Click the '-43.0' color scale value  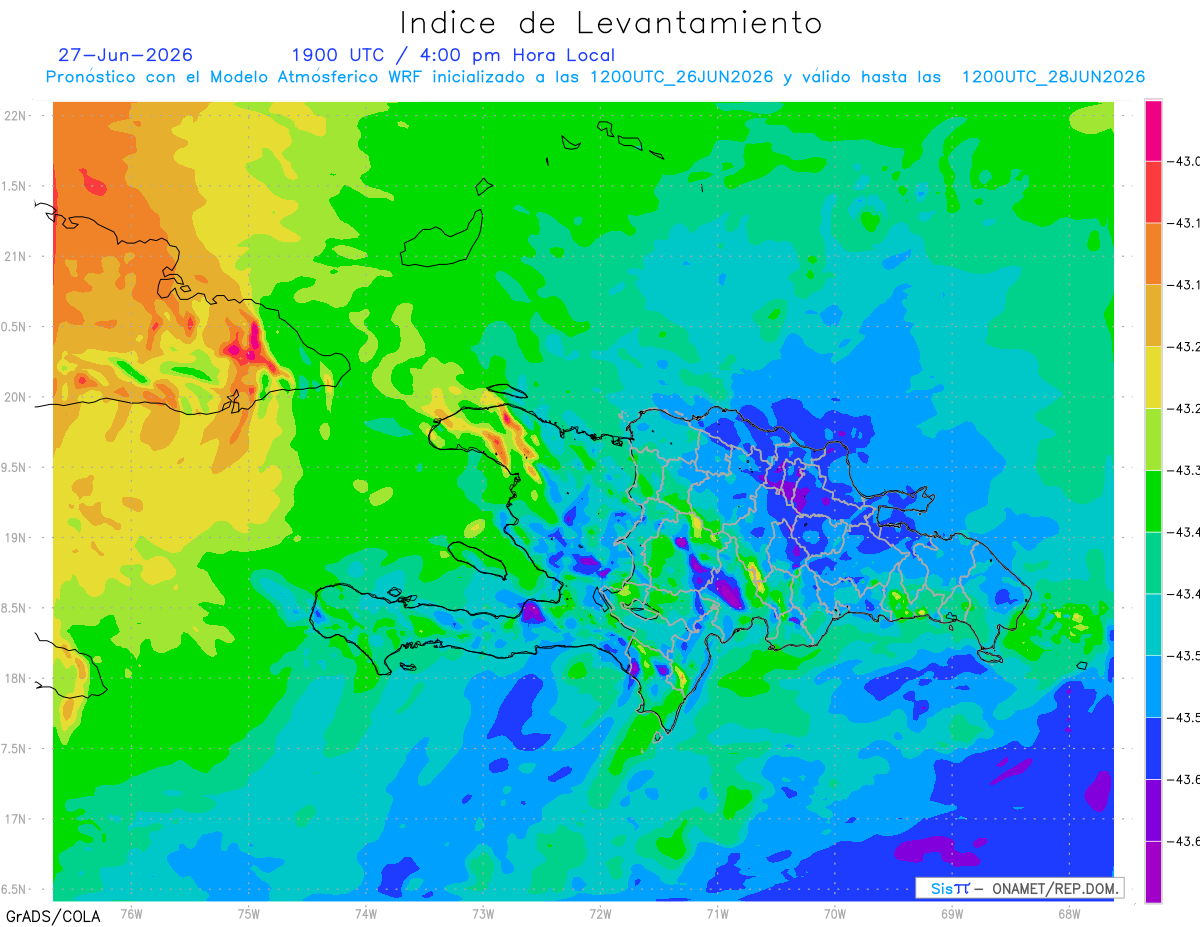[1184, 161]
